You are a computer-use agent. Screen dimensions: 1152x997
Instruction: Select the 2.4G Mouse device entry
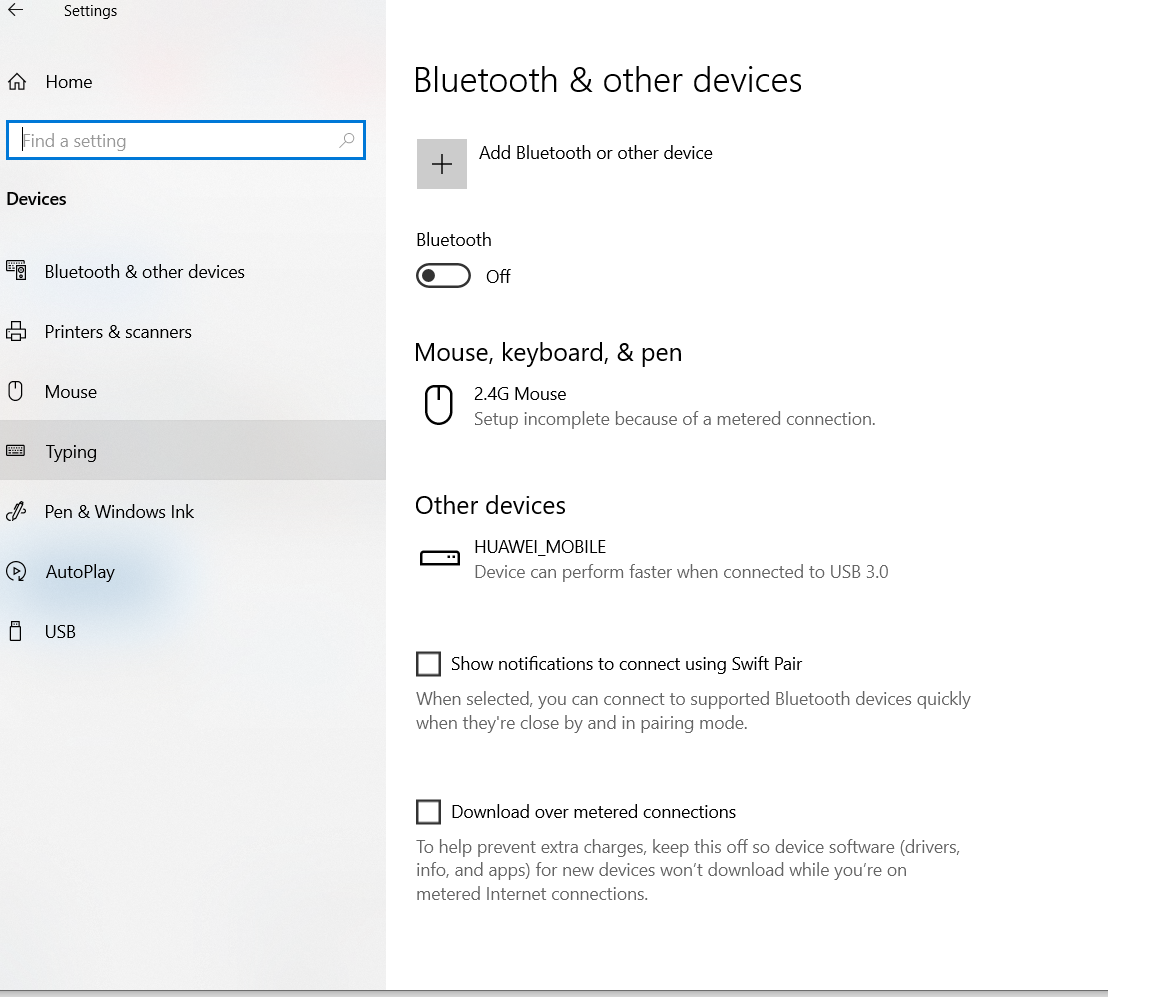[x=675, y=405]
